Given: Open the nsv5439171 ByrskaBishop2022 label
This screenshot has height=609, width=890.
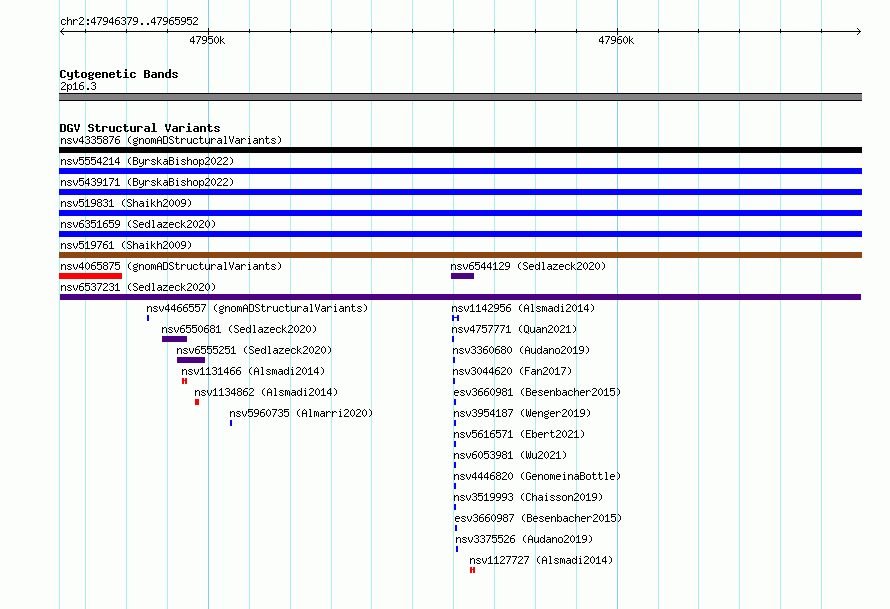Looking at the screenshot, I should (147, 182).
